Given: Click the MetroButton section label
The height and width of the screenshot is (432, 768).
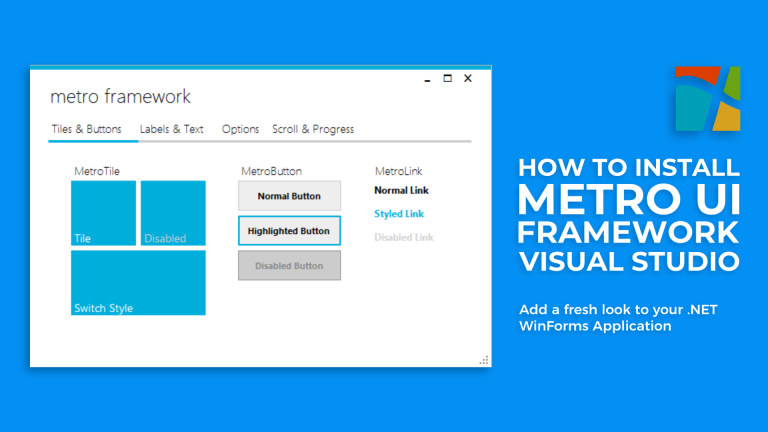Looking at the screenshot, I should 271,171.
